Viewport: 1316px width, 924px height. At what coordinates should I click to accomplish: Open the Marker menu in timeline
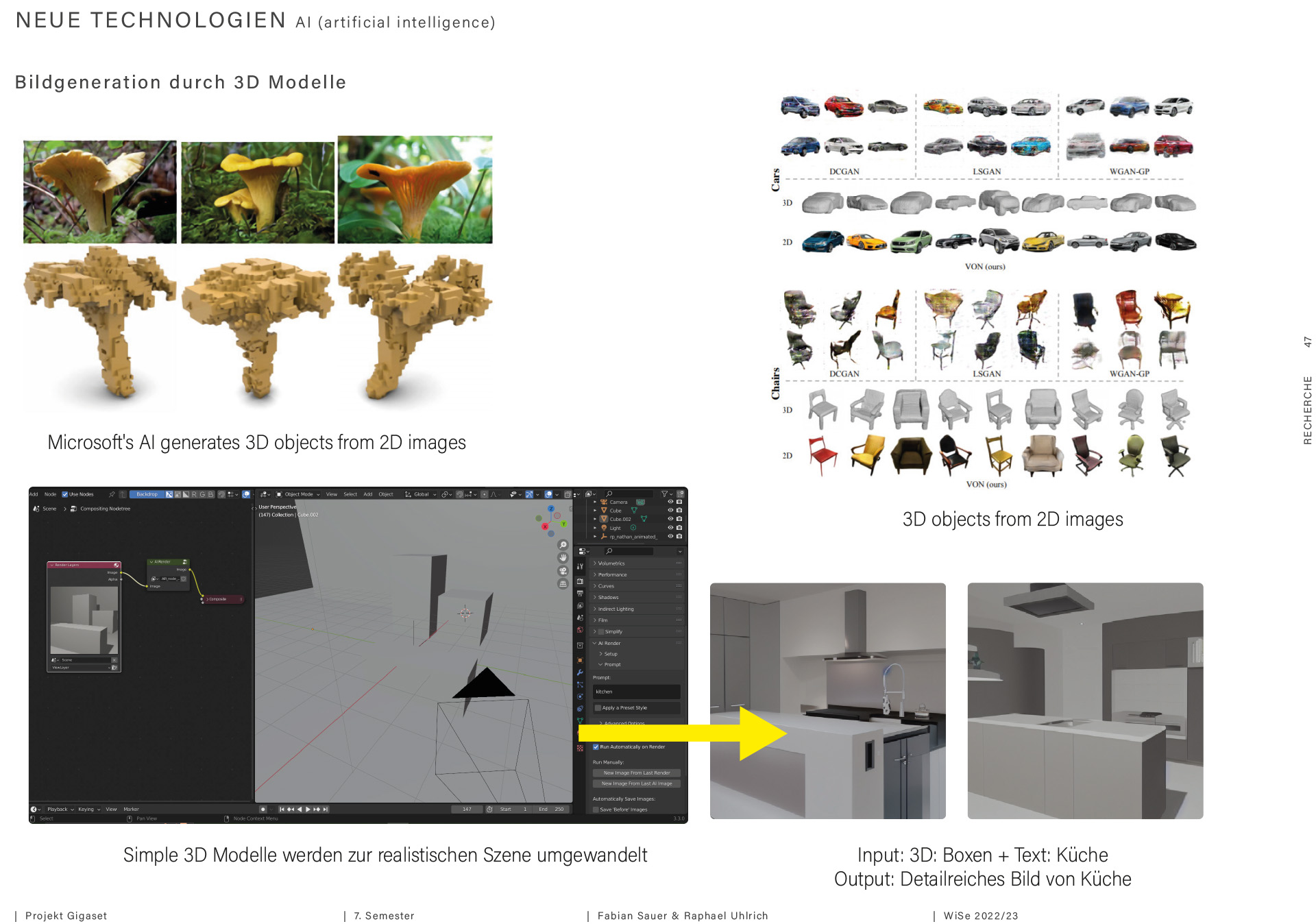click(131, 810)
